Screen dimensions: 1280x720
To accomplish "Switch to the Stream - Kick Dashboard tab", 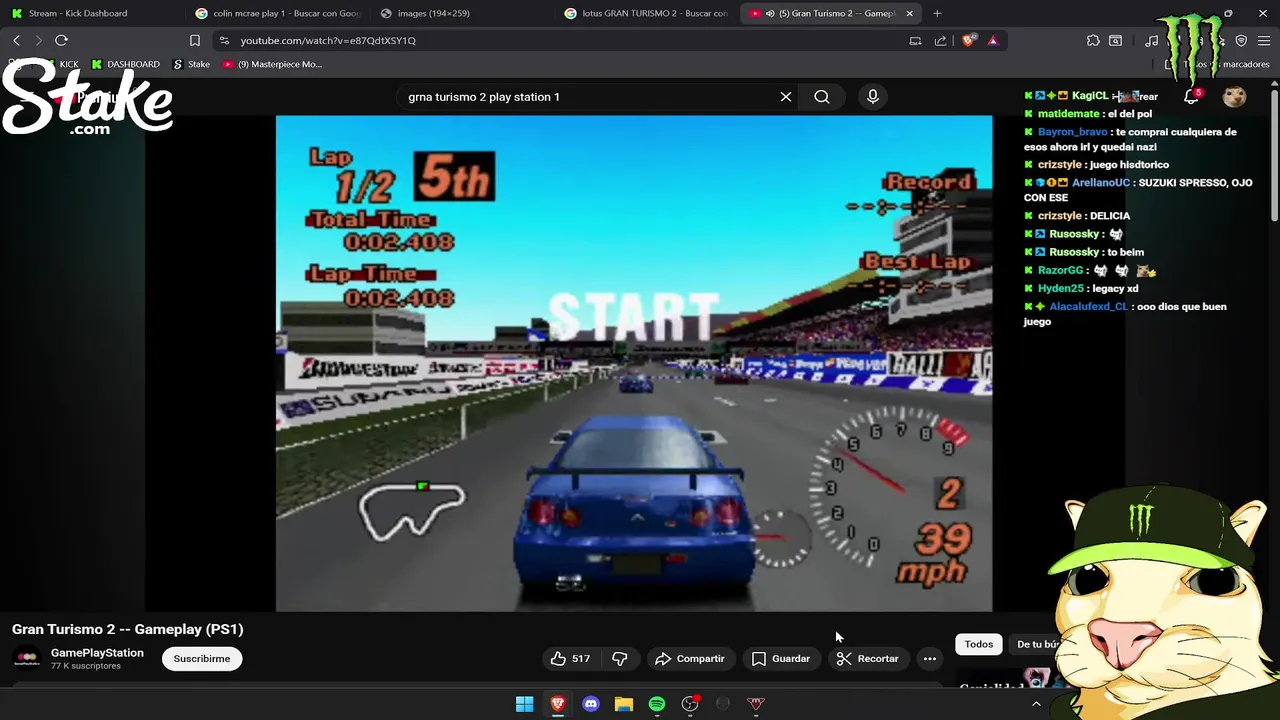I will 78,13.
